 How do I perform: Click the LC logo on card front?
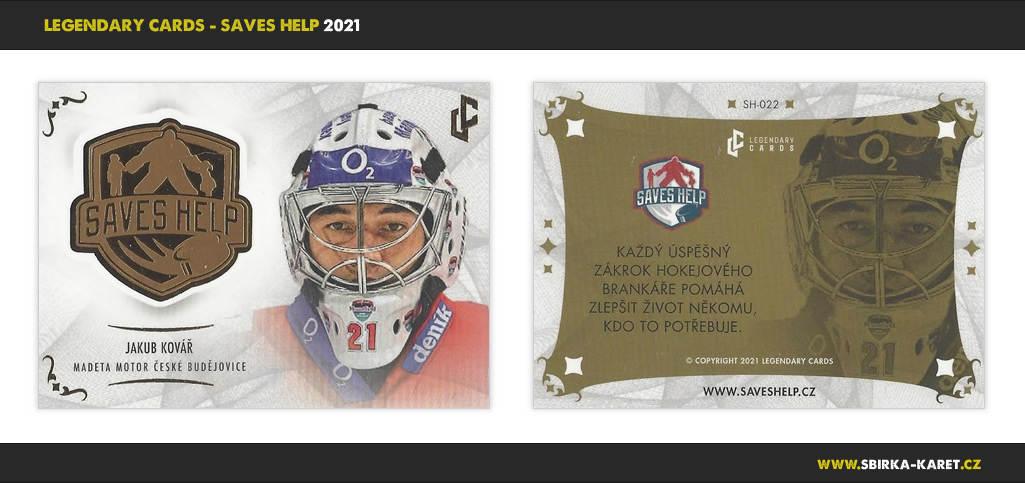(464, 118)
